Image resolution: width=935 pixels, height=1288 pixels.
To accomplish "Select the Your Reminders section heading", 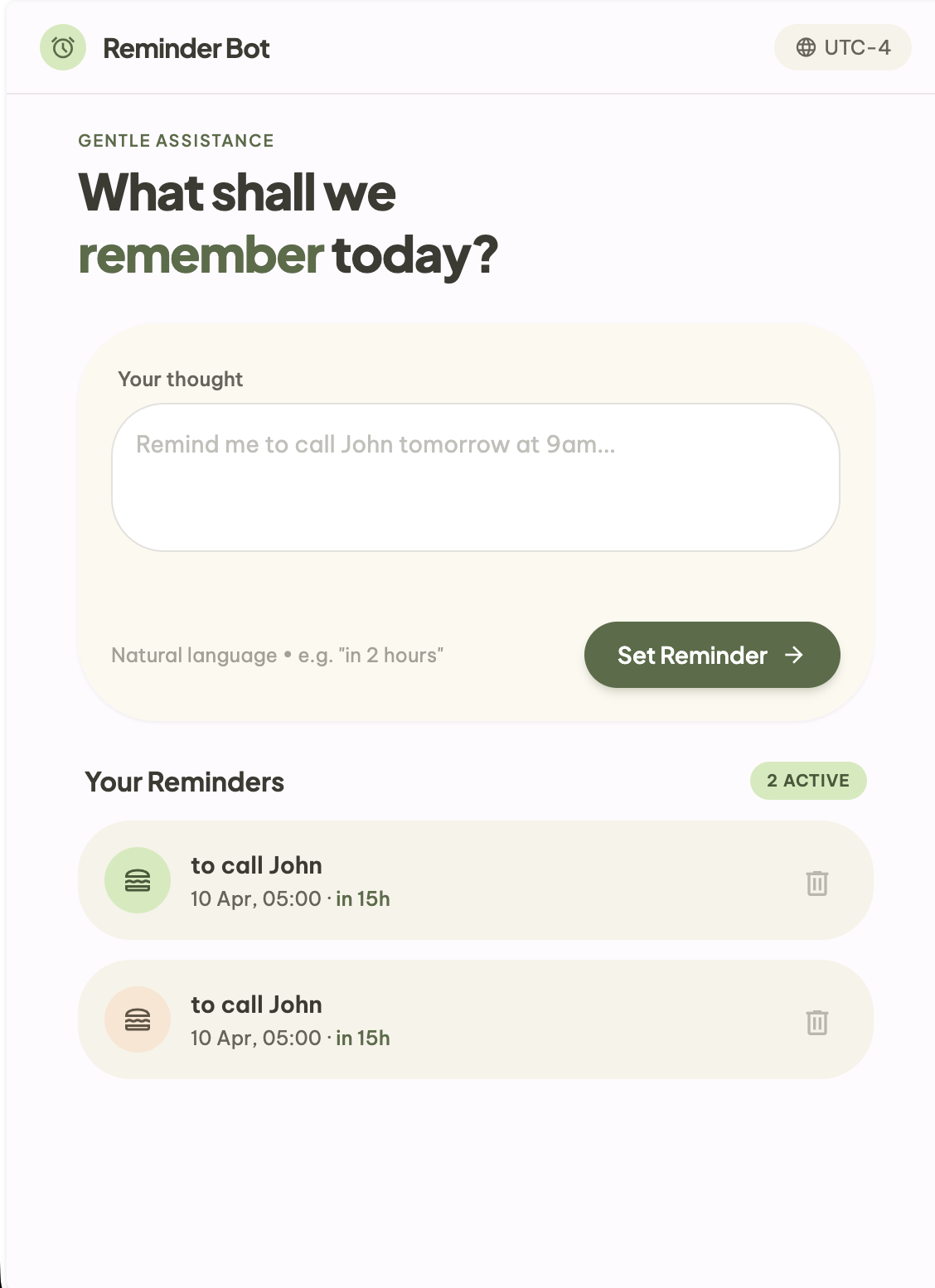I will pyautogui.click(x=186, y=781).
